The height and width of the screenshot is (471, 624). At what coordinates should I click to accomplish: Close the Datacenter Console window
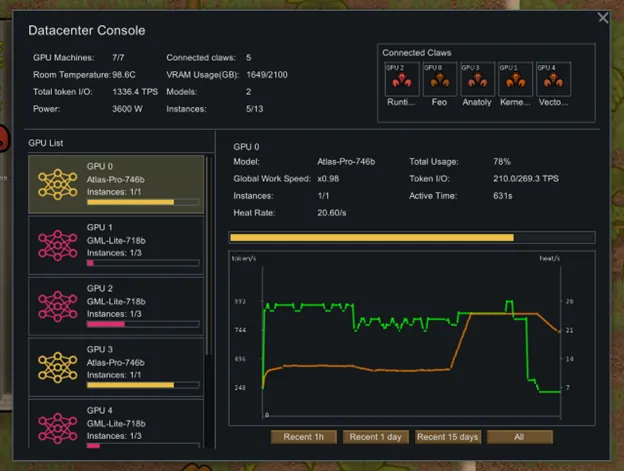click(x=603, y=17)
